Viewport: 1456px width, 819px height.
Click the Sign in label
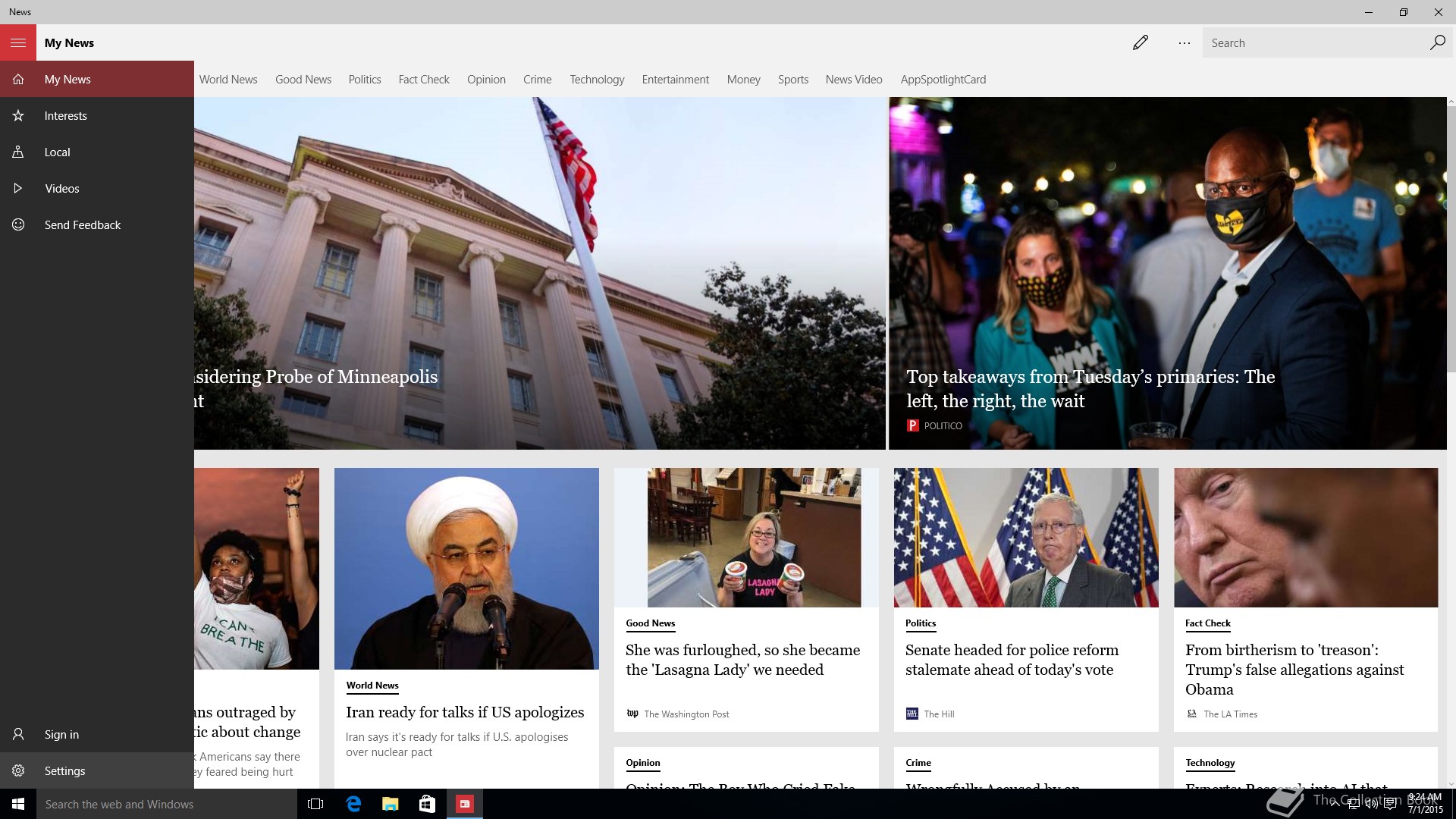click(61, 734)
